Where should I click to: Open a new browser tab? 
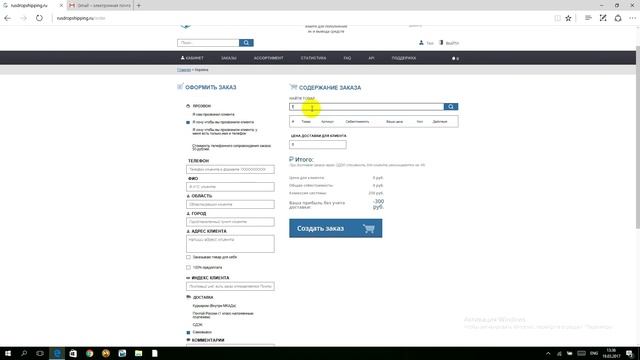(x=139, y=6)
